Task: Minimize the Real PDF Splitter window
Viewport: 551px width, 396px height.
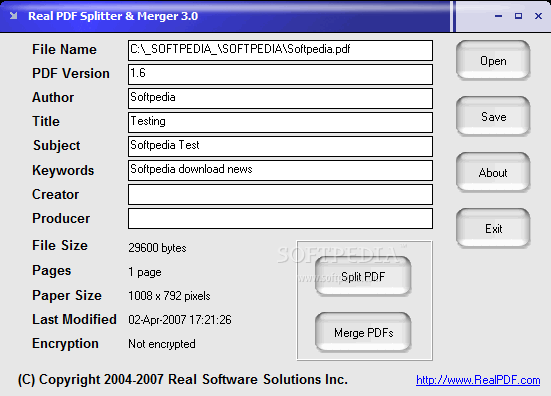Action: [498, 16]
